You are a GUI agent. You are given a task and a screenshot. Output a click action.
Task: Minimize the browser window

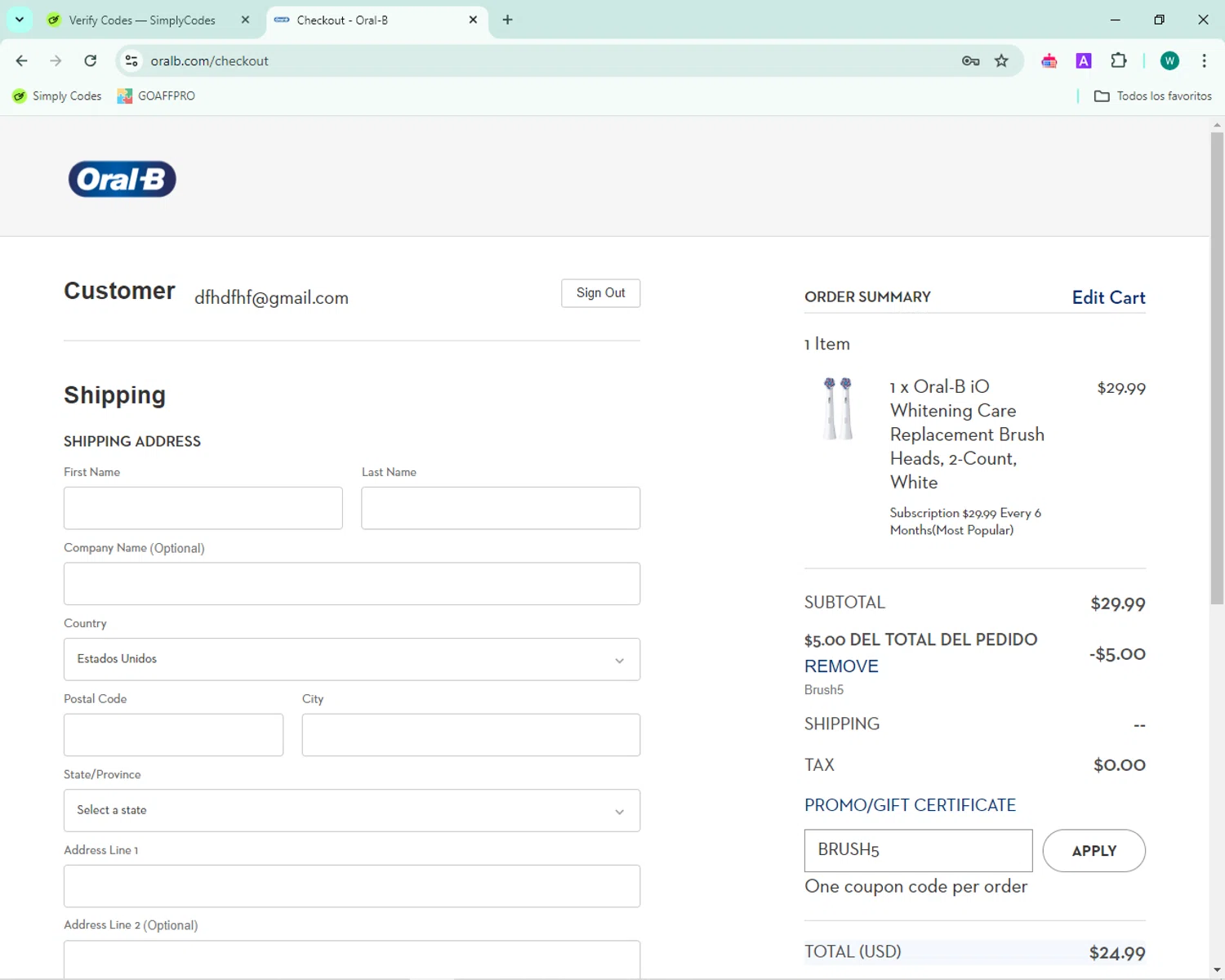pyautogui.click(x=1116, y=20)
